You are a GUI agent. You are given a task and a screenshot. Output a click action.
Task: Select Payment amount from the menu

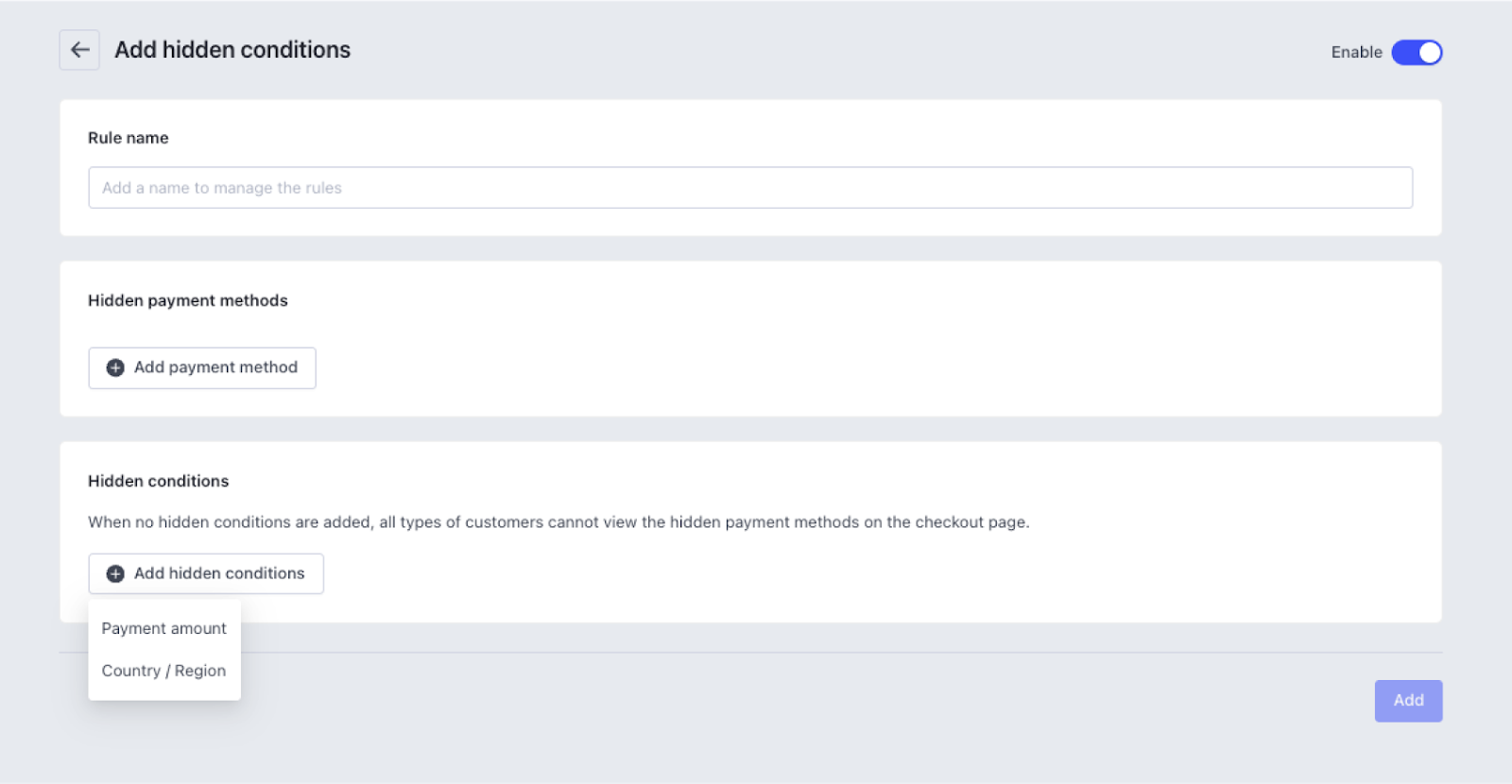tap(164, 628)
